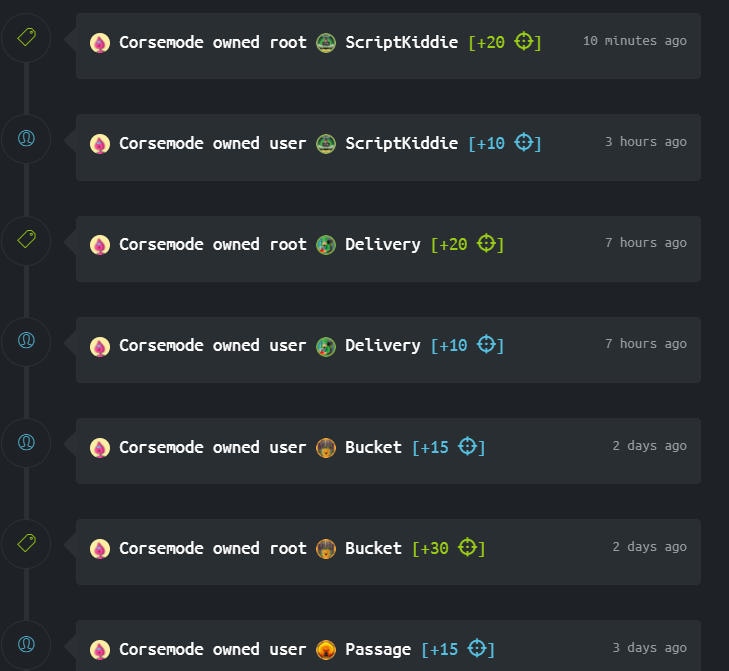Screen dimensions: 729x671
Task: Click the green crosshair icon in ScriptKiddie root +20
Action: pos(524,41)
